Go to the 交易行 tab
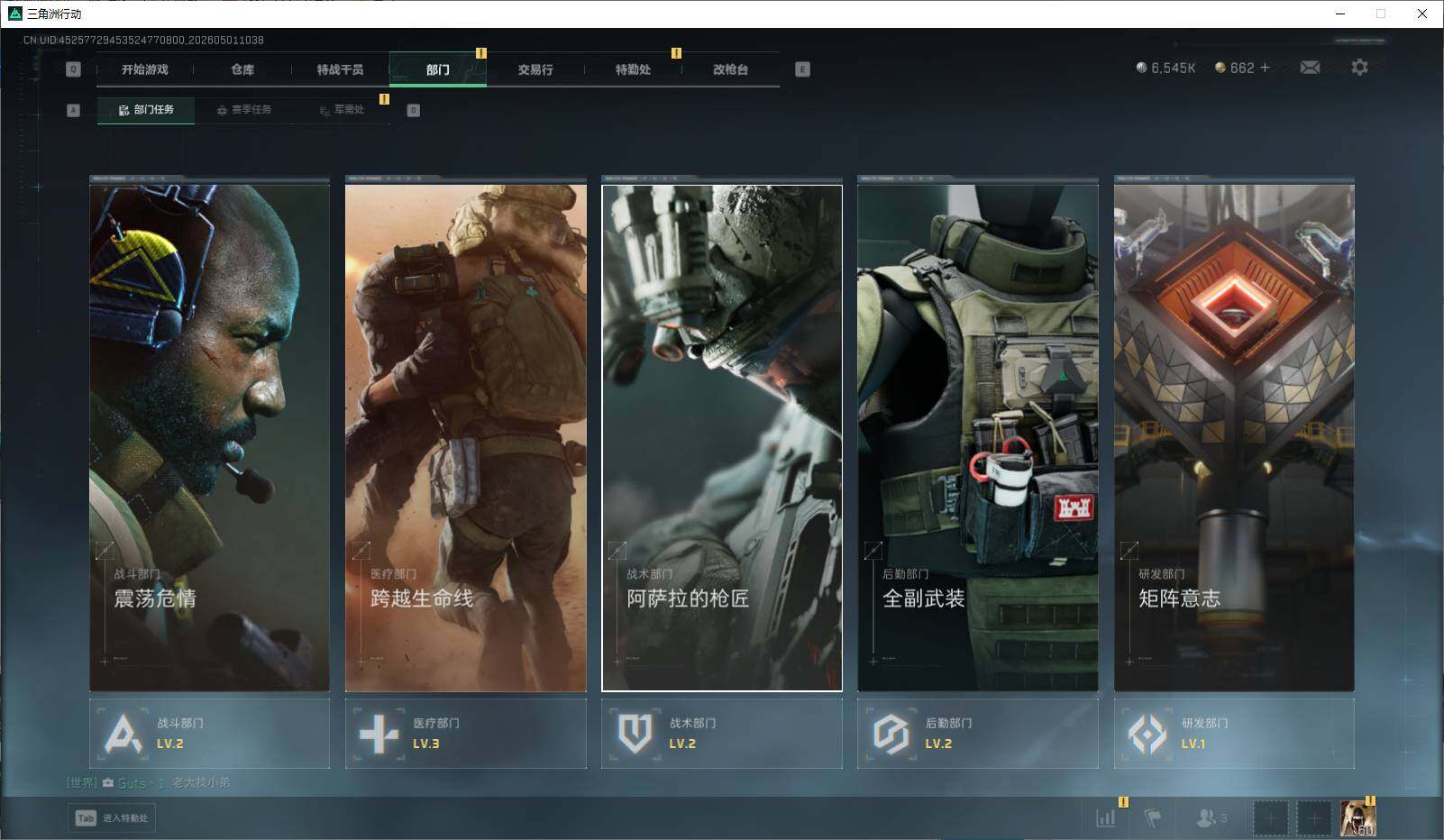1444x840 pixels. (x=535, y=69)
